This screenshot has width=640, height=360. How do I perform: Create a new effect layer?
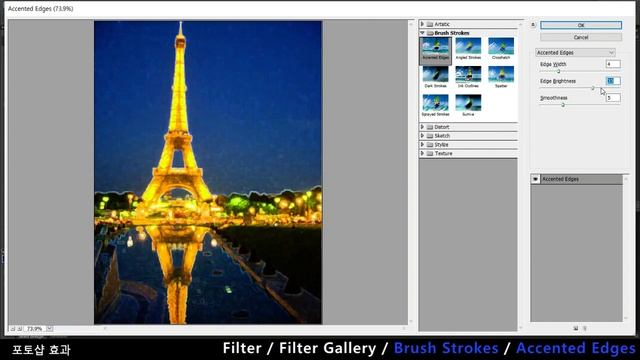point(576,328)
